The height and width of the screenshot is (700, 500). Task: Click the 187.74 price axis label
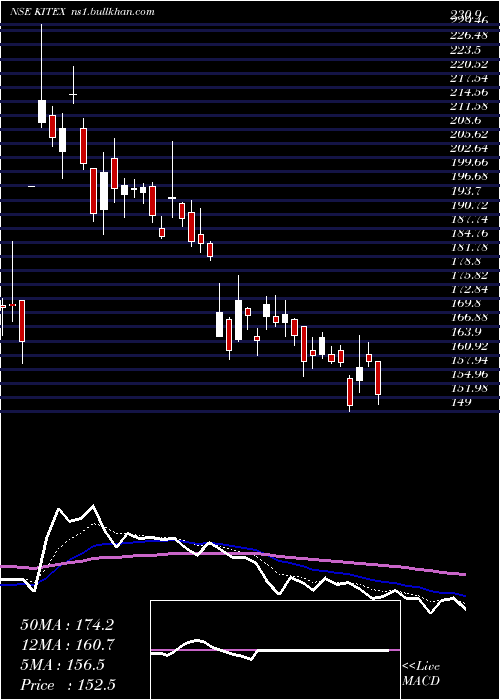click(467, 219)
